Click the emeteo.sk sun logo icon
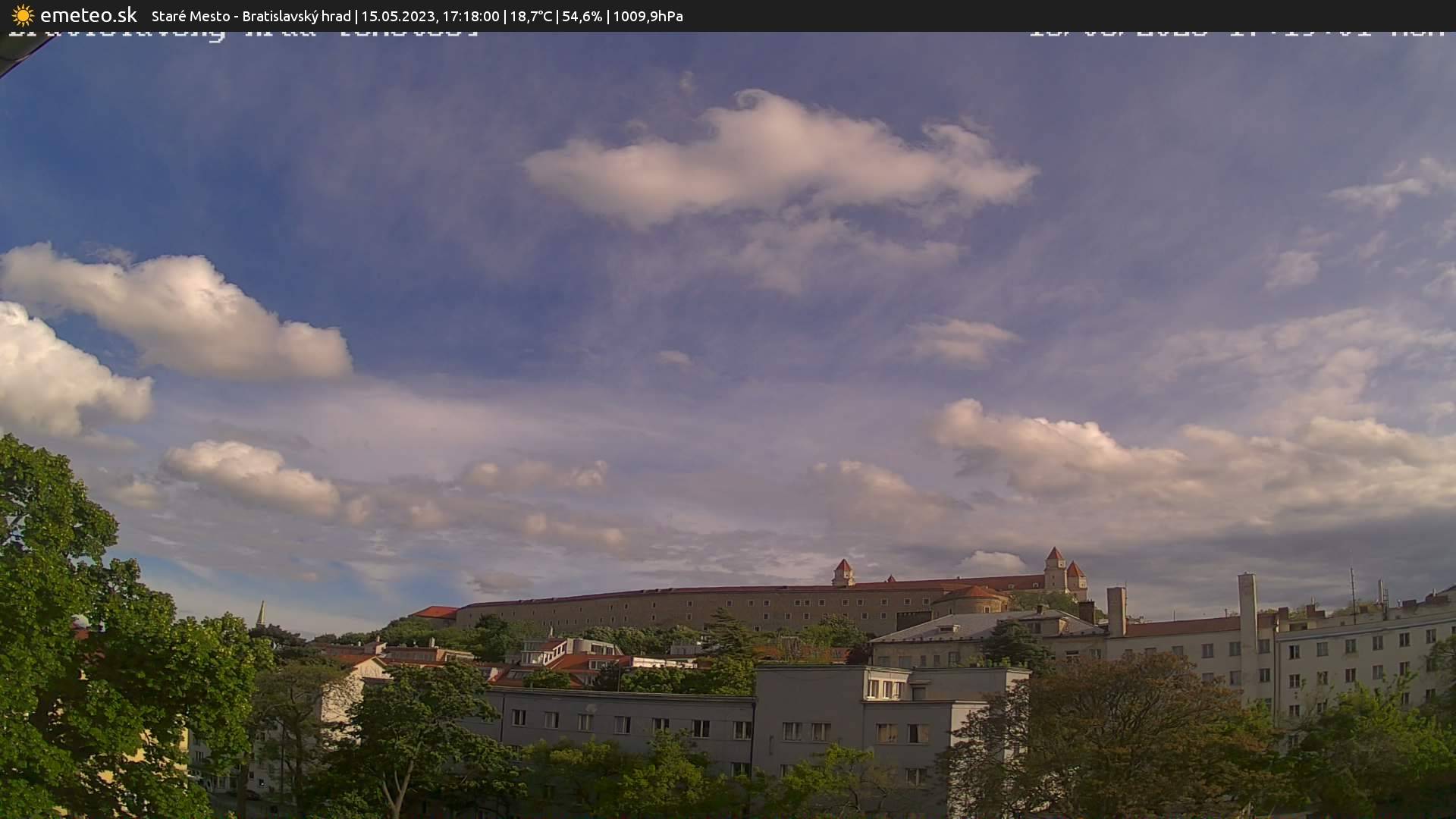The height and width of the screenshot is (819, 1456). coord(23,16)
